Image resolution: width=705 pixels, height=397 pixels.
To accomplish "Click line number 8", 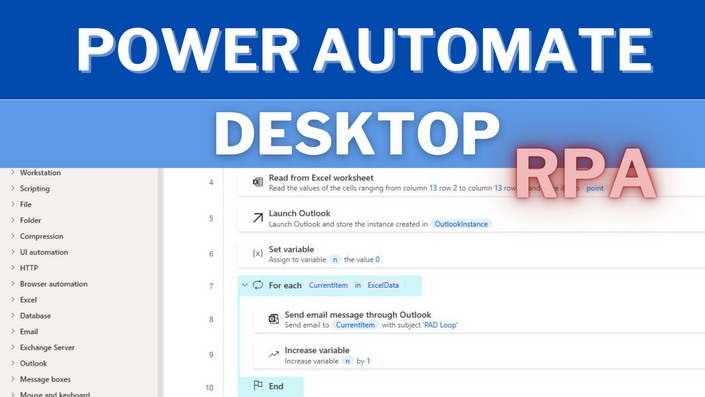I will (211, 319).
